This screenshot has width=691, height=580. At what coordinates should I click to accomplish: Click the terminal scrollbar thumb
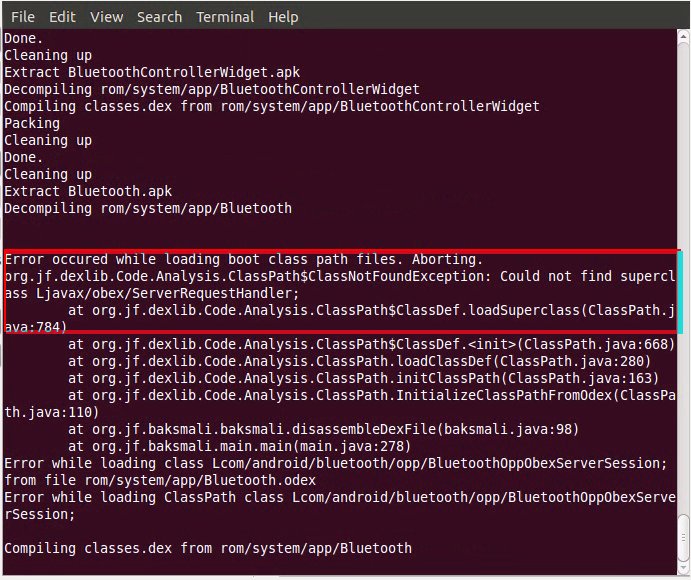click(684, 536)
